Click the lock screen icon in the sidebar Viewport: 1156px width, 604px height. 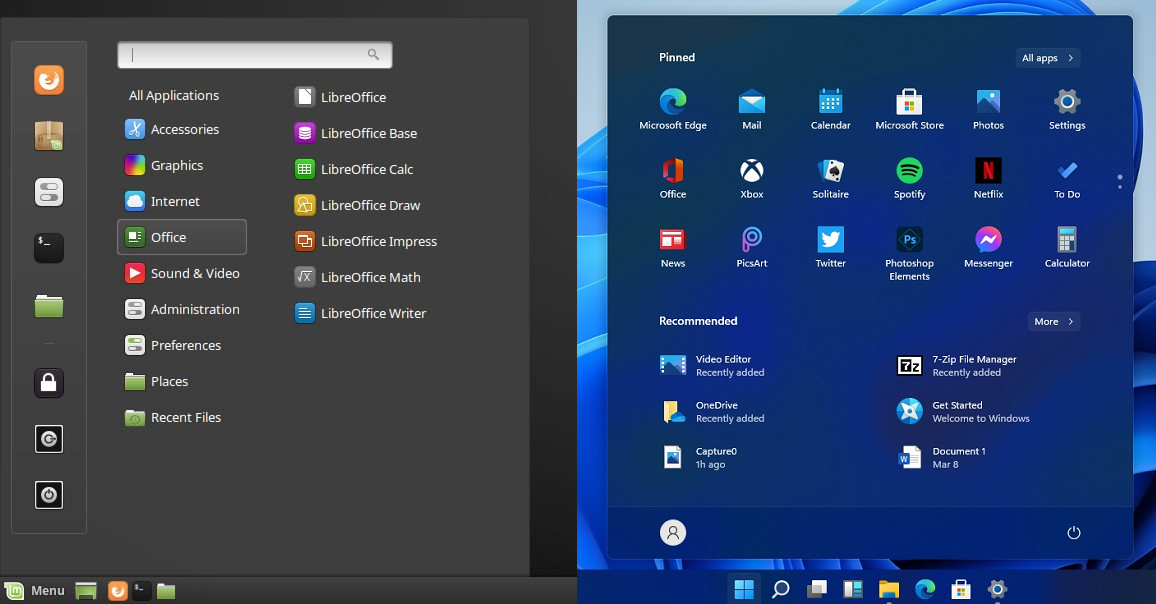[x=49, y=382]
